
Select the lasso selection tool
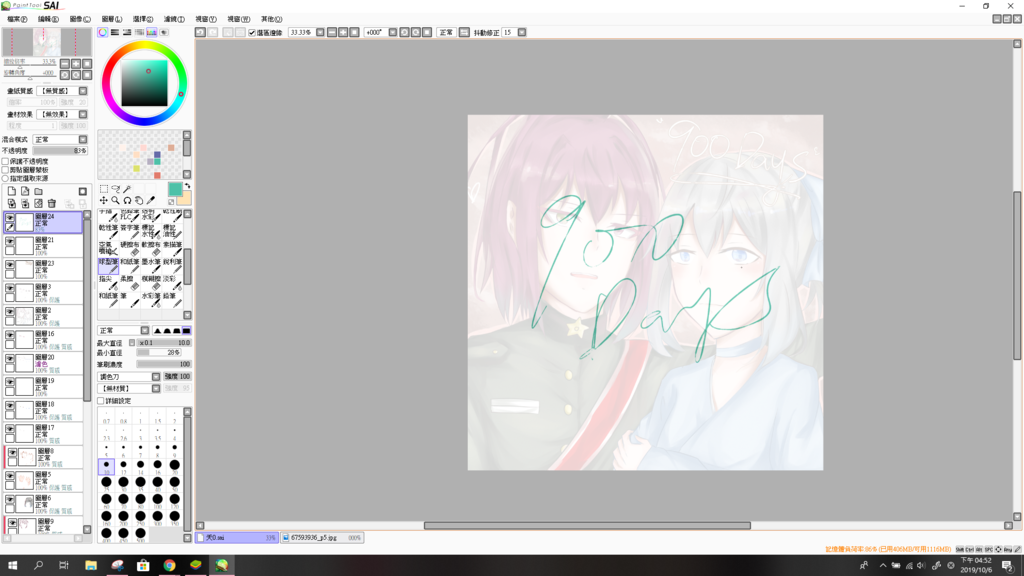pos(116,189)
